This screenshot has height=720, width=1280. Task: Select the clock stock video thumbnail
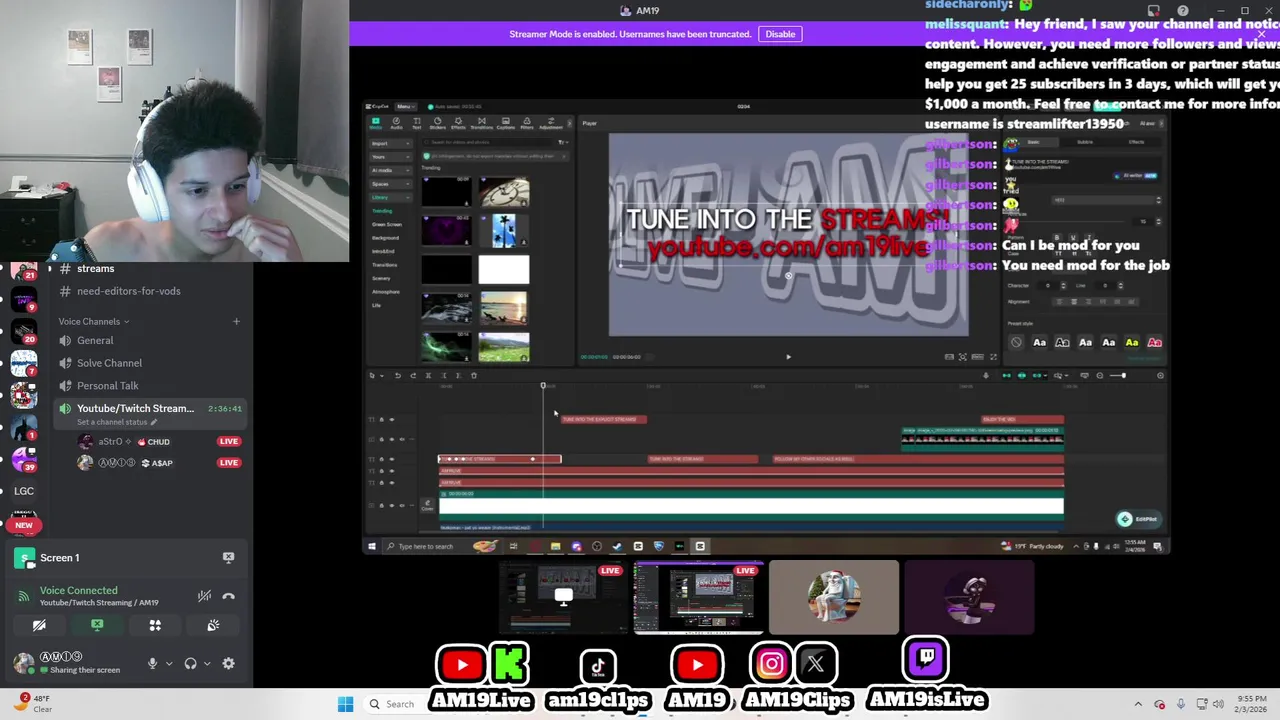click(504, 192)
